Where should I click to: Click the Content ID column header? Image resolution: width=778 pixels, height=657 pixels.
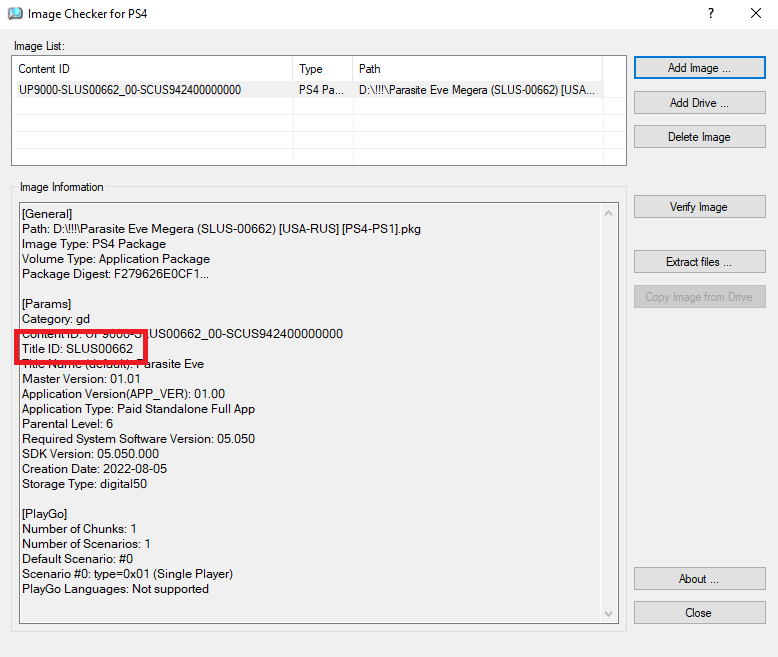153,69
